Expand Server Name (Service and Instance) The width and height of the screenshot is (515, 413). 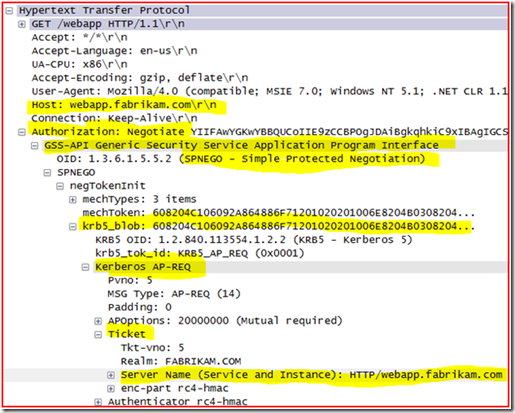(x=111, y=375)
